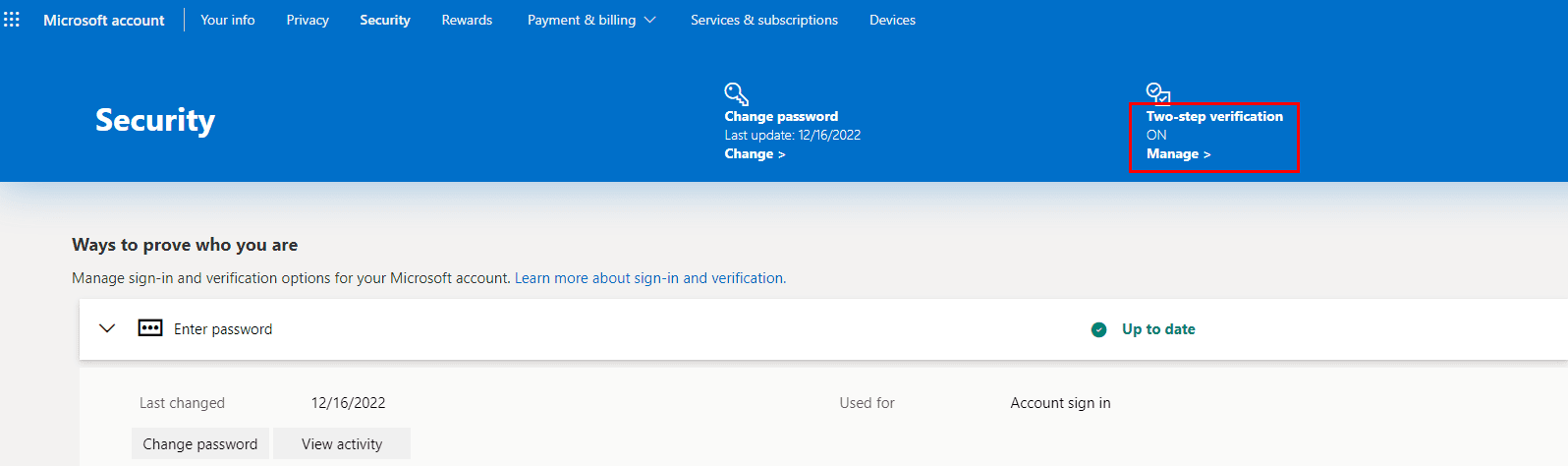Open Learn more about sign-in and verification
1568x466 pixels.
coord(650,278)
